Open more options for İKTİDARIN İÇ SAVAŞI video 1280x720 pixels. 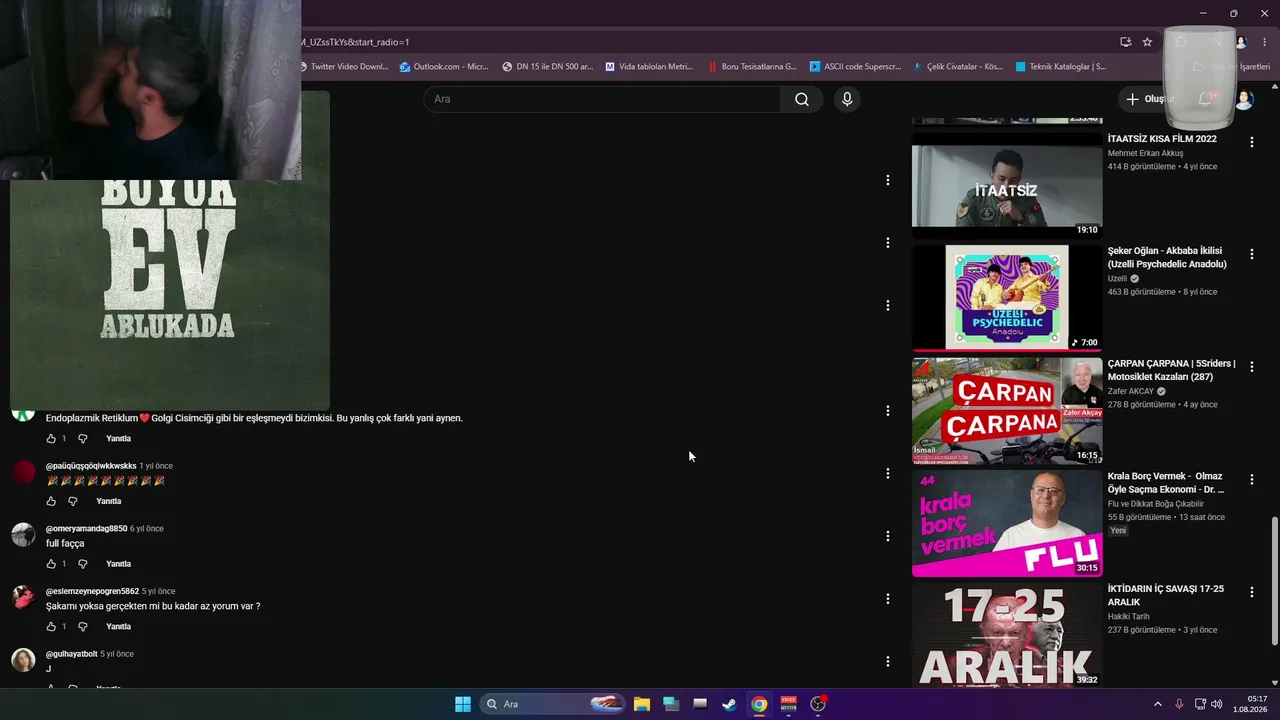tap(1251, 592)
